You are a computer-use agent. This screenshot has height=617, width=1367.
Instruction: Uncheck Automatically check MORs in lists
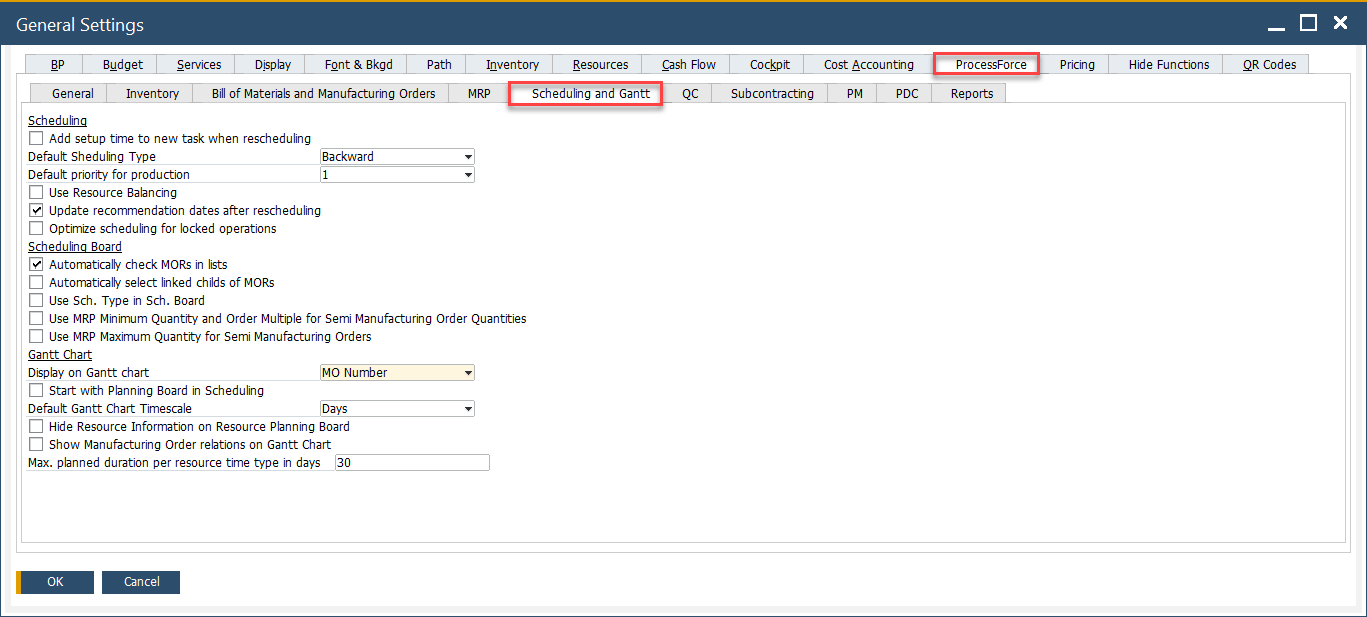[36, 264]
